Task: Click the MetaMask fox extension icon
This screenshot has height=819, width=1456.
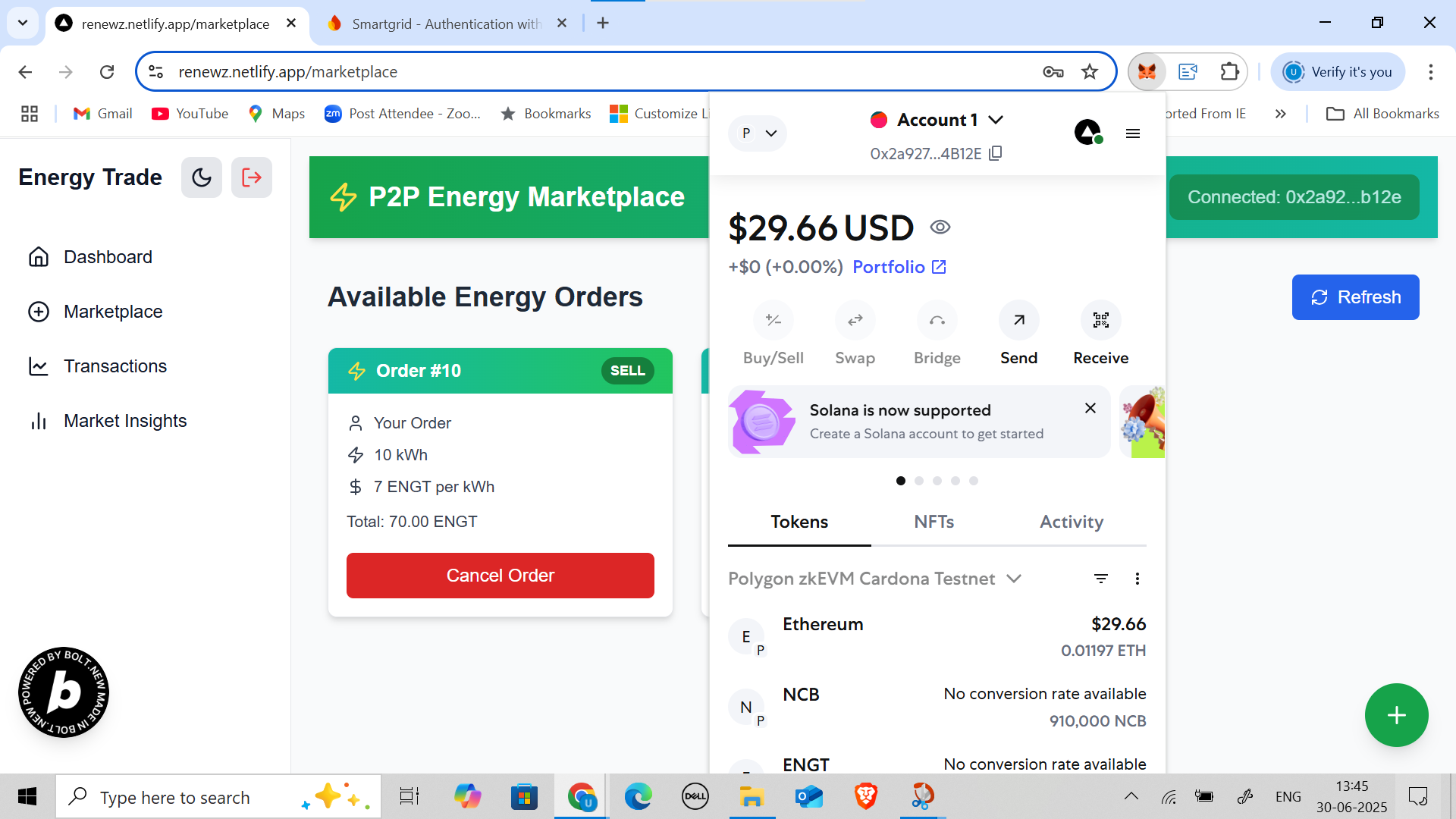Action: [x=1147, y=72]
